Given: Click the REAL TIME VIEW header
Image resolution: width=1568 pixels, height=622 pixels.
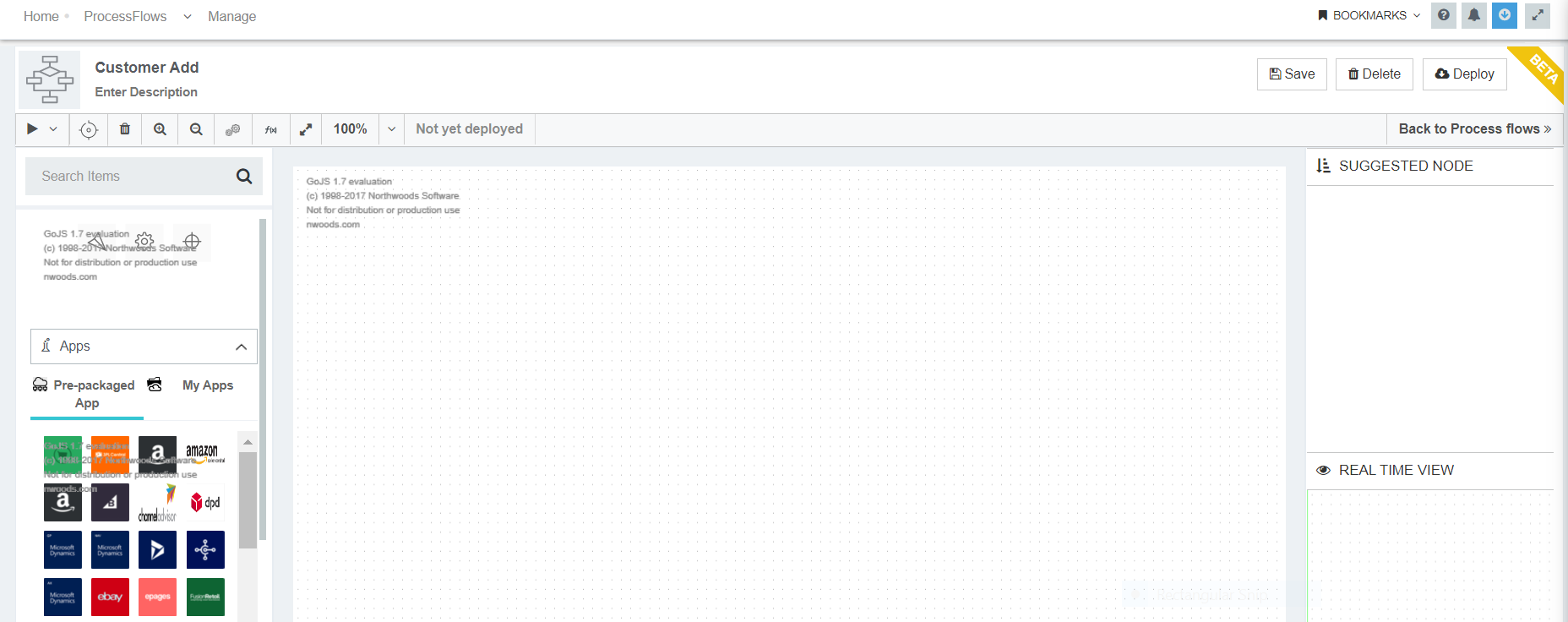Looking at the screenshot, I should pos(1396,471).
